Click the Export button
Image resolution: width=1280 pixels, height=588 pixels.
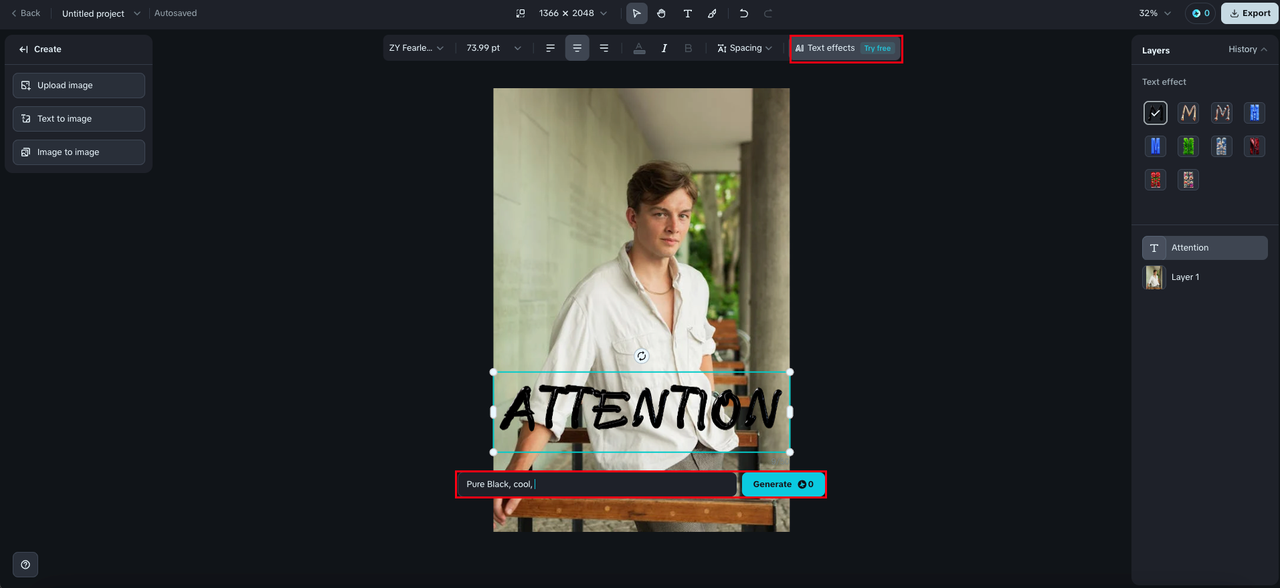[1250, 13]
